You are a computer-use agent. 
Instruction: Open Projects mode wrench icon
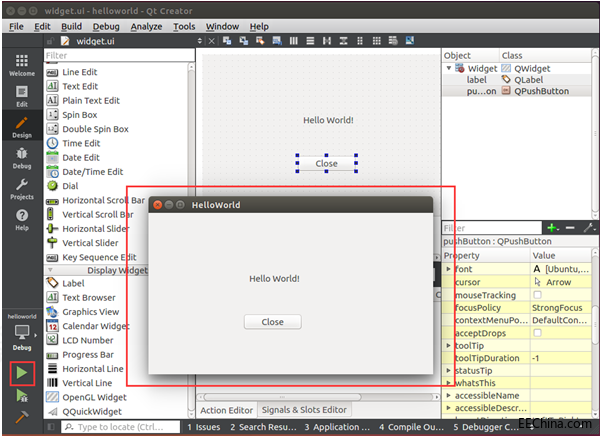click(x=22, y=189)
